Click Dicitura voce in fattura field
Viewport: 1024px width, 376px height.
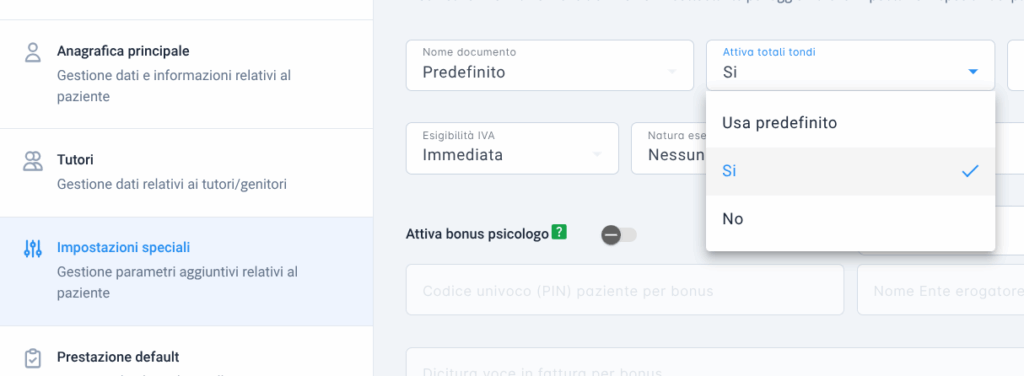point(714,362)
